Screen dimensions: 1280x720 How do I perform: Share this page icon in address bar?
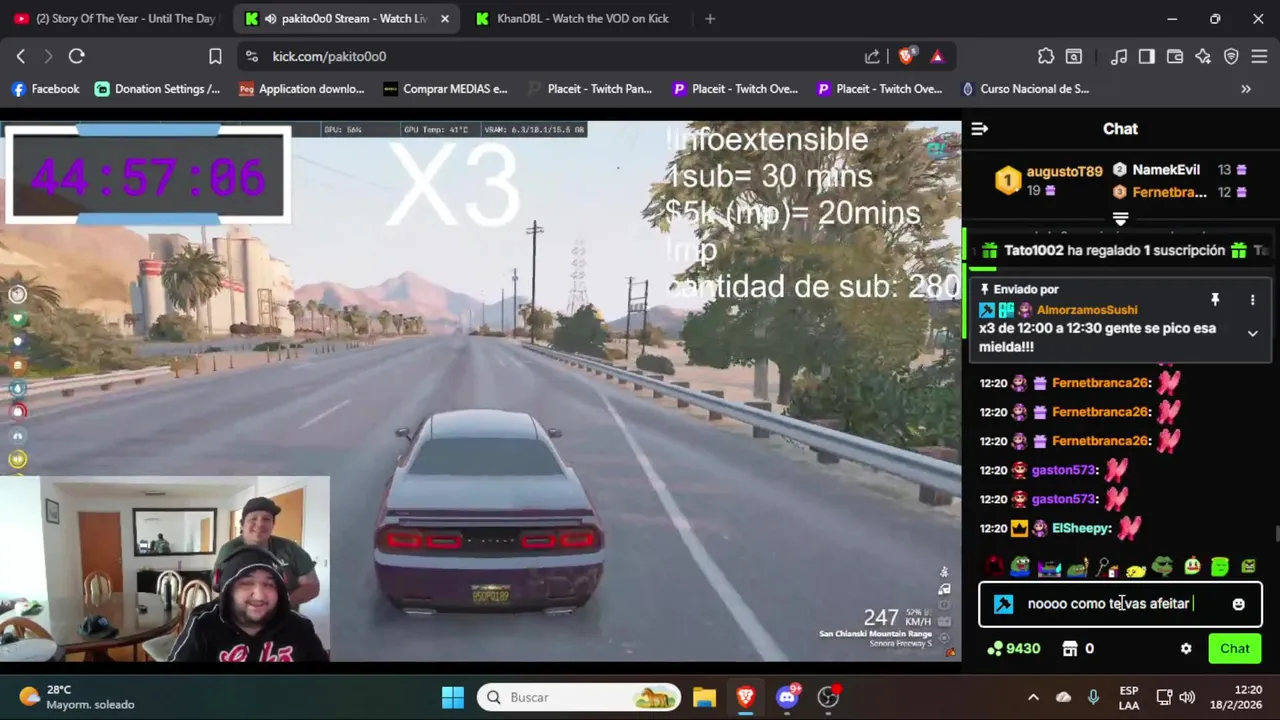(872, 57)
